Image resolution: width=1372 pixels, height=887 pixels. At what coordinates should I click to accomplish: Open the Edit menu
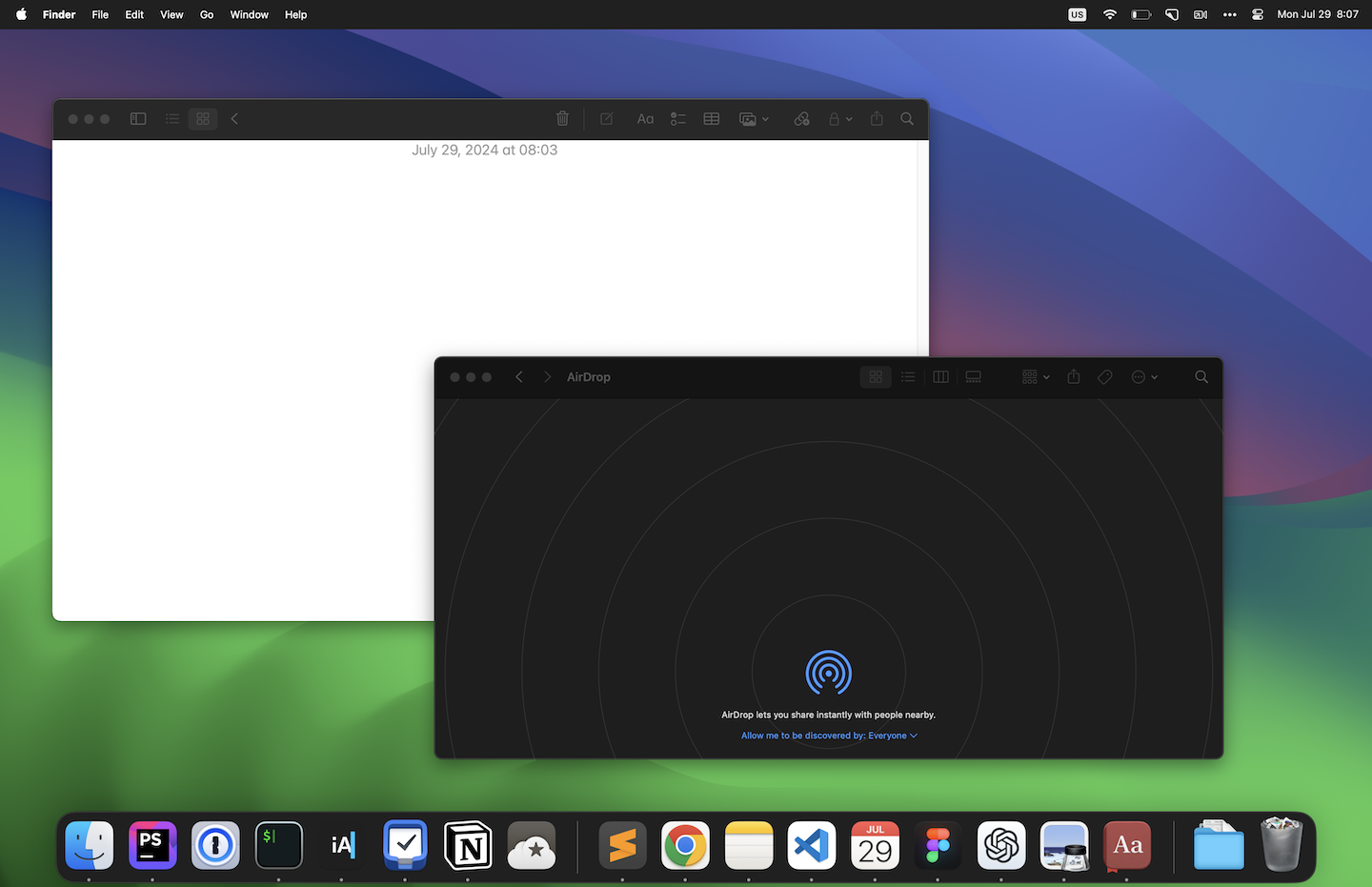pos(134,14)
